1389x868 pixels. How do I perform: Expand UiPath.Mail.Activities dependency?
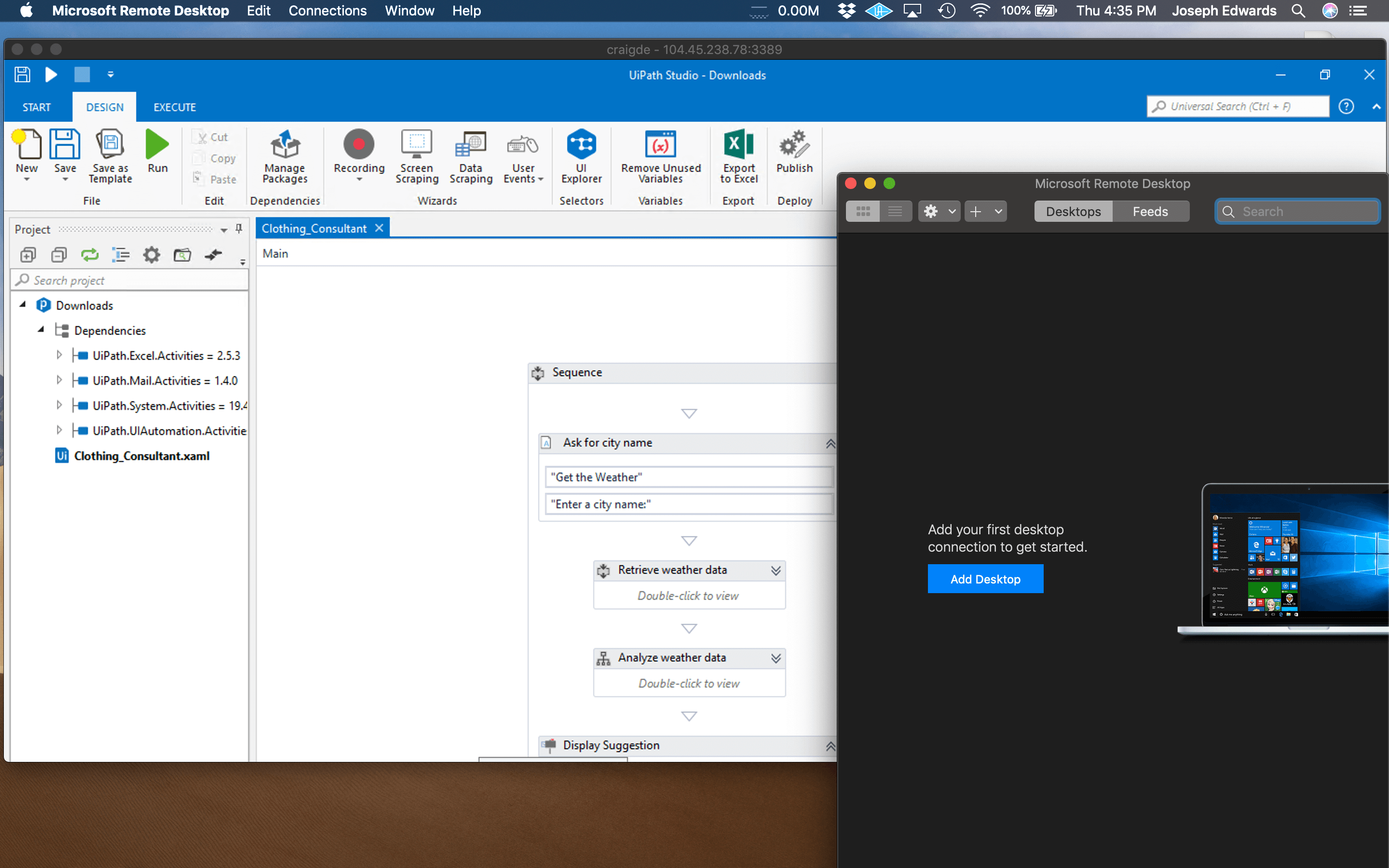click(59, 380)
